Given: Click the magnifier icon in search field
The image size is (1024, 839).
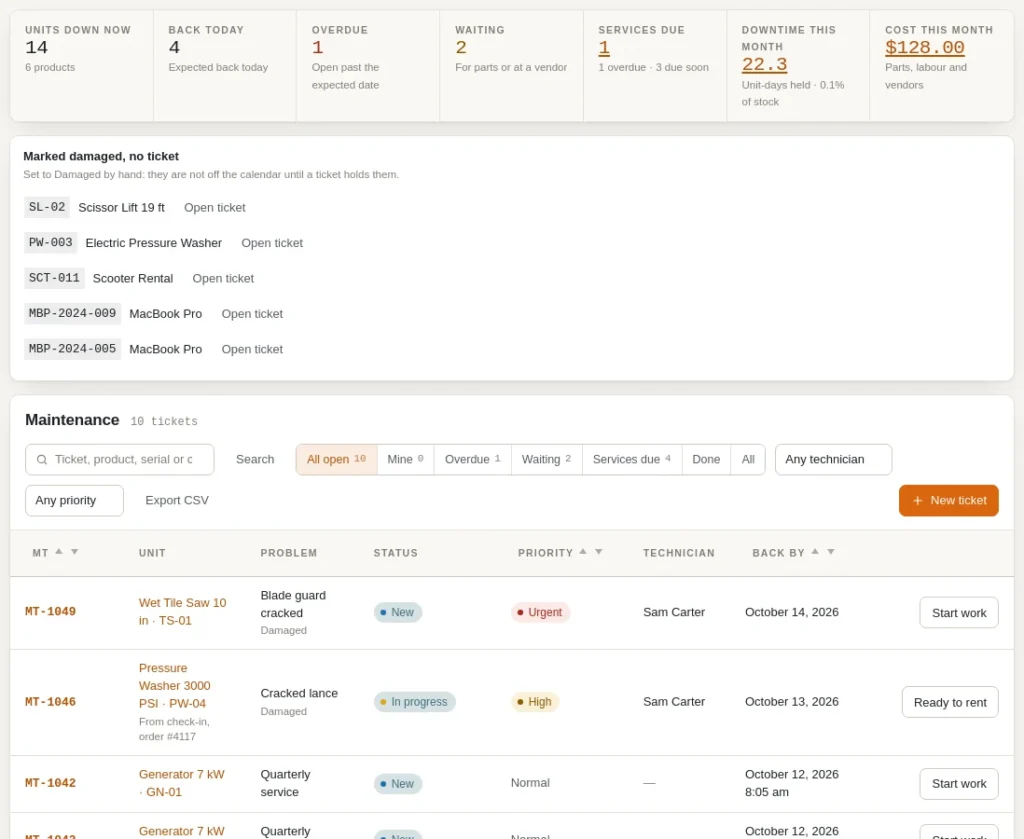Looking at the screenshot, I should [42, 460].
